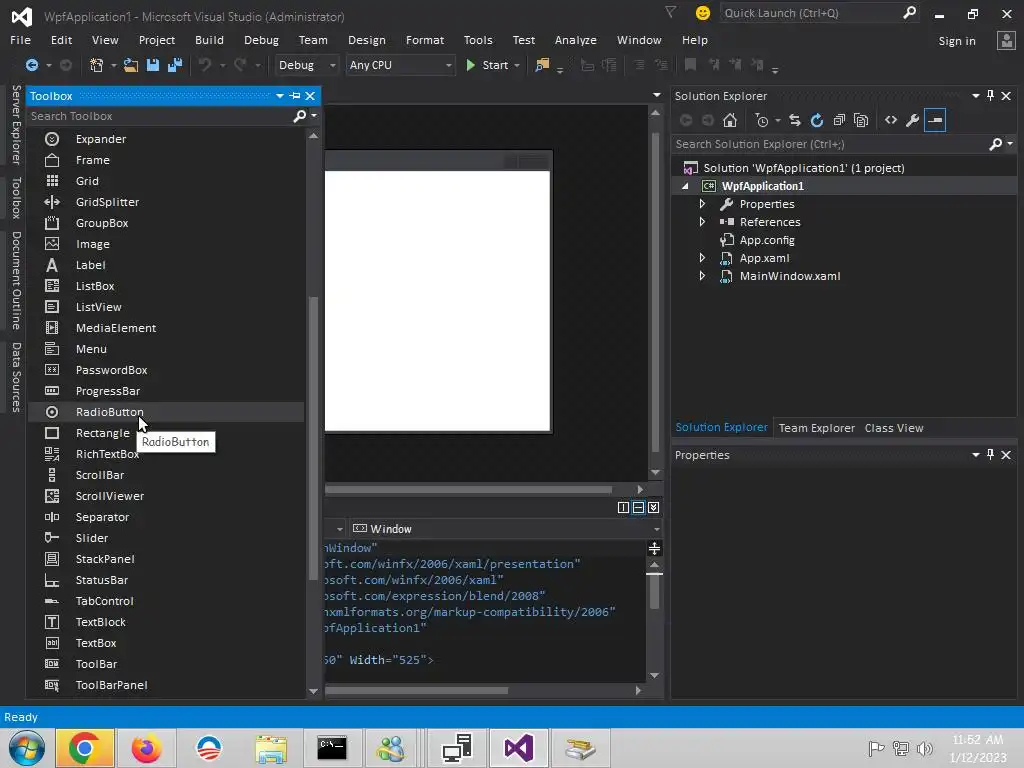Image resolution: width=1024 pixels, height=768 pixels.
Task: Click Solution Explorer Home icon
Action: pos(730,120)
